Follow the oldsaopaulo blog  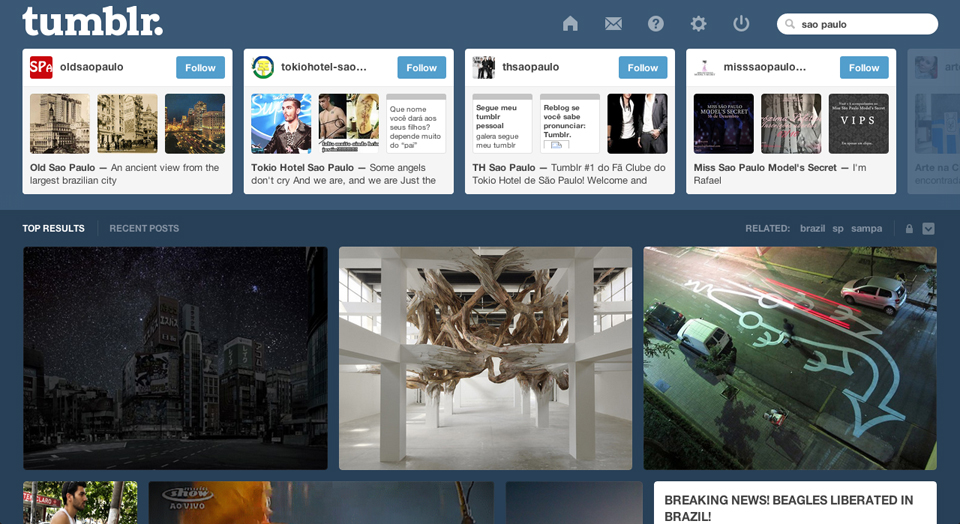[200, 67]
